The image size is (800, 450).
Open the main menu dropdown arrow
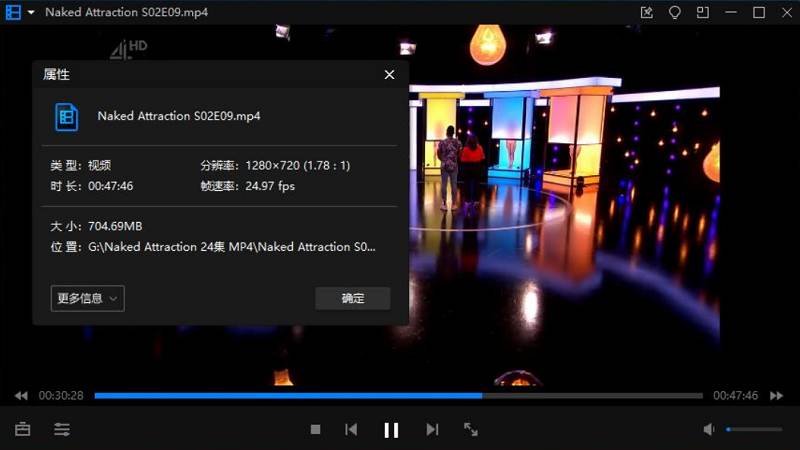[x=32, y=12]
